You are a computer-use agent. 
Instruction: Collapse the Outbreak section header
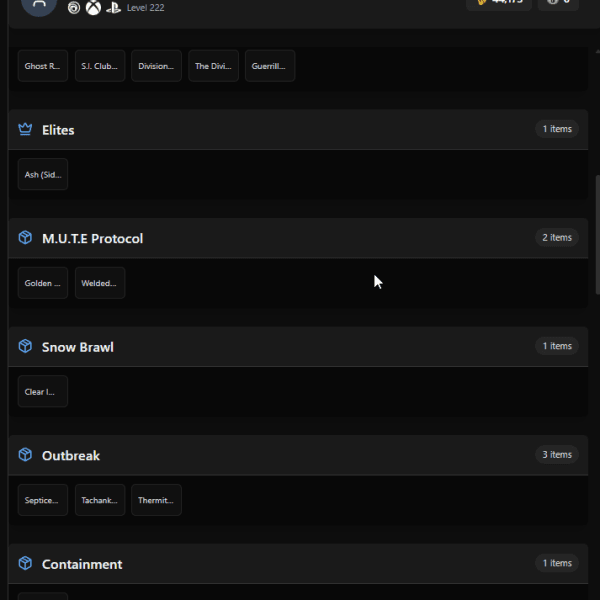click(298, 455)
